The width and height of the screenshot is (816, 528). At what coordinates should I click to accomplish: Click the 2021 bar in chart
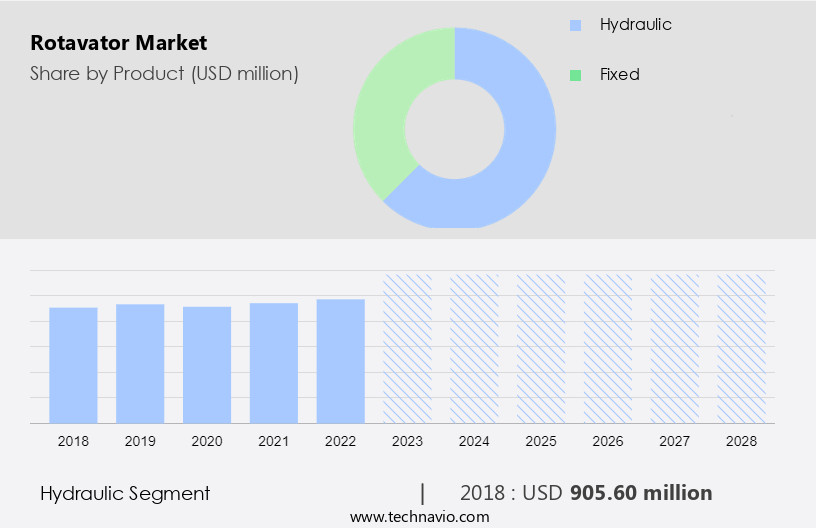[274, 363]
